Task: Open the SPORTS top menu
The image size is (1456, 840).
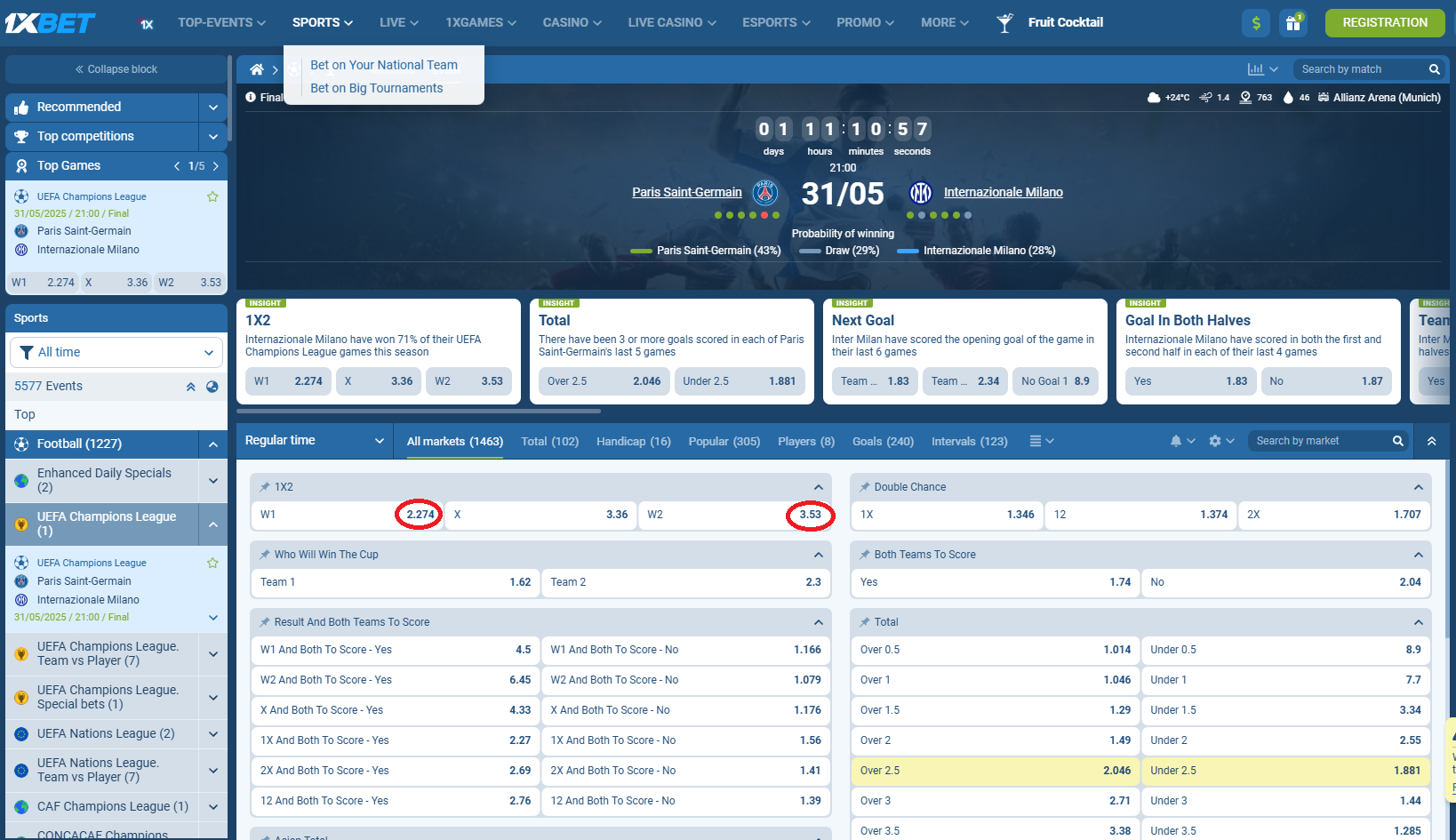Action: (322, 23)
